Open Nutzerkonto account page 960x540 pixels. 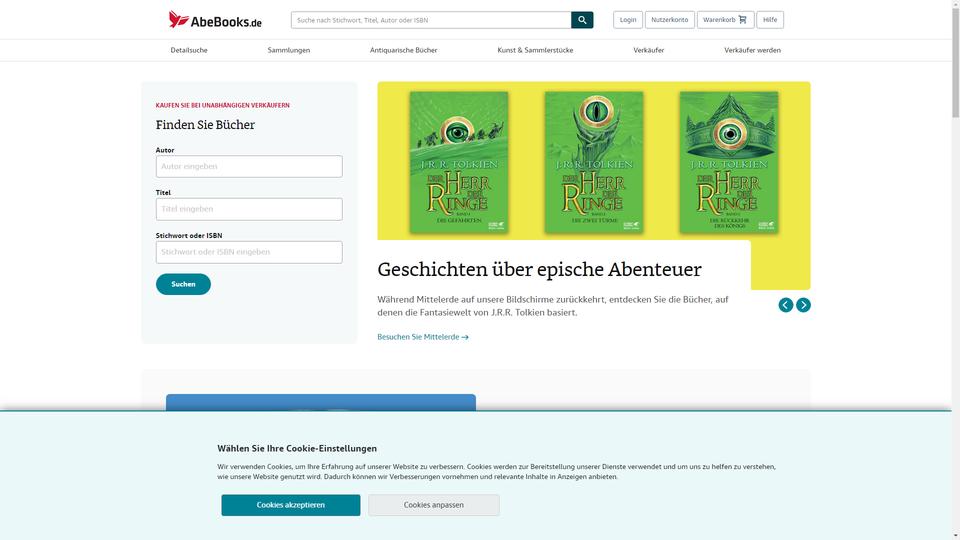coord(669,20)
